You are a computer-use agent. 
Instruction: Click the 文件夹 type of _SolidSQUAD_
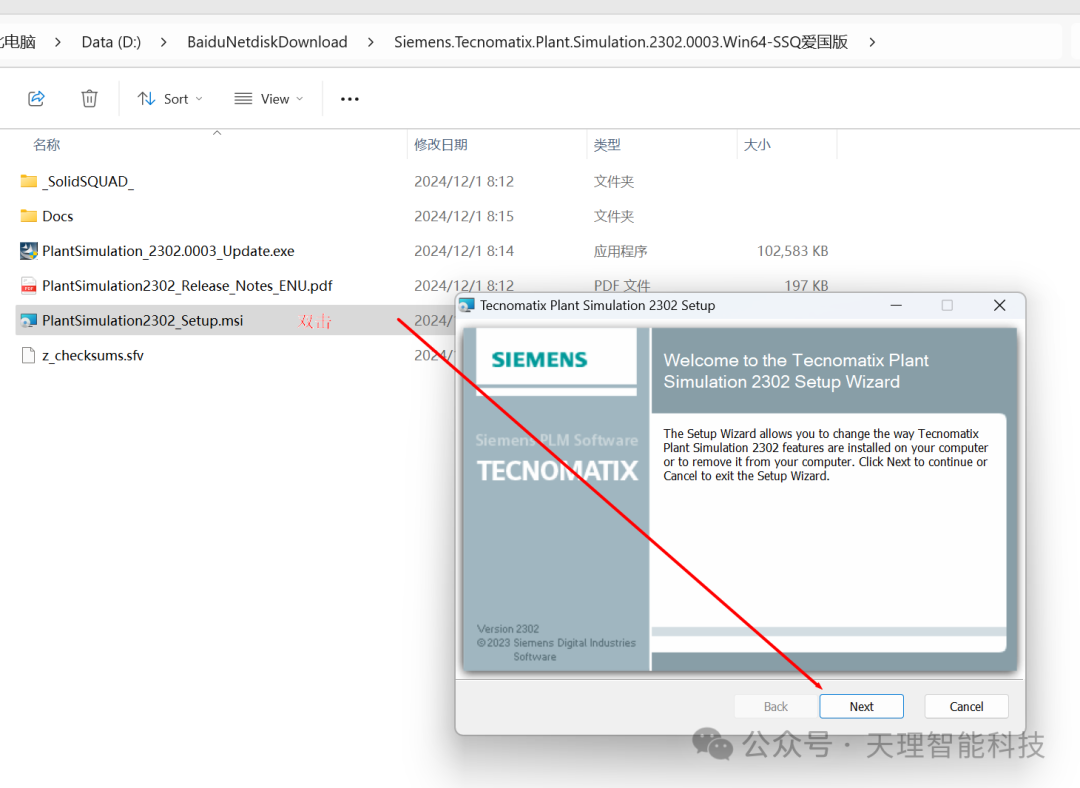pos(614,181)
